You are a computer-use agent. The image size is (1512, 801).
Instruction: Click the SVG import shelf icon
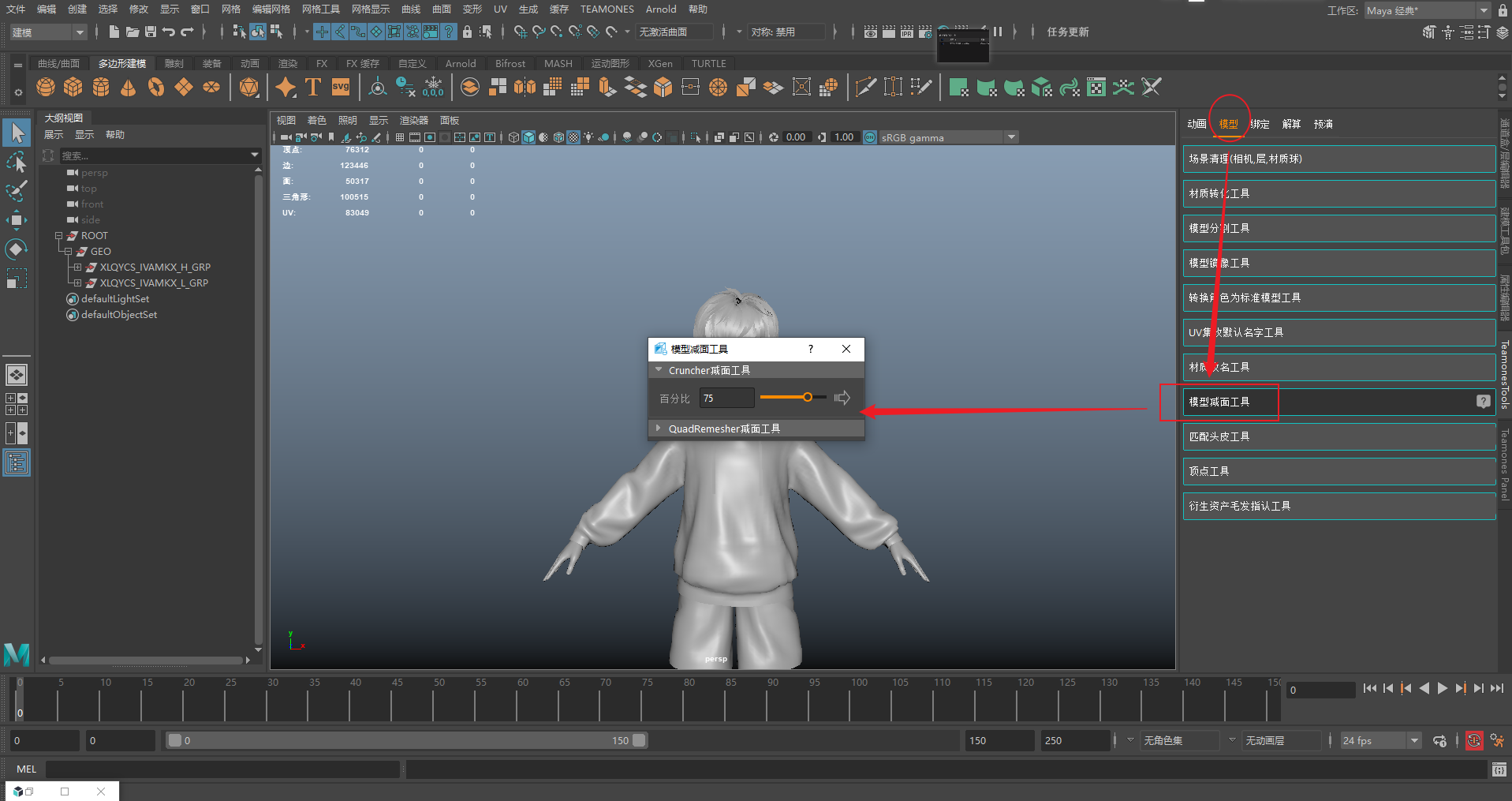pos(341,87)
